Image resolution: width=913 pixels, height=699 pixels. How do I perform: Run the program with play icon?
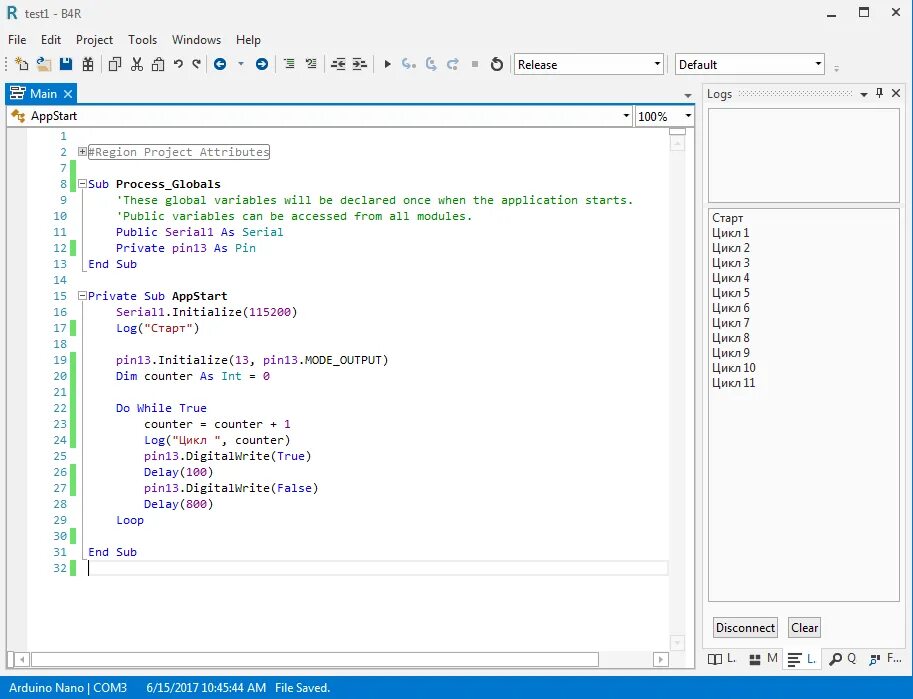[387, 64]
